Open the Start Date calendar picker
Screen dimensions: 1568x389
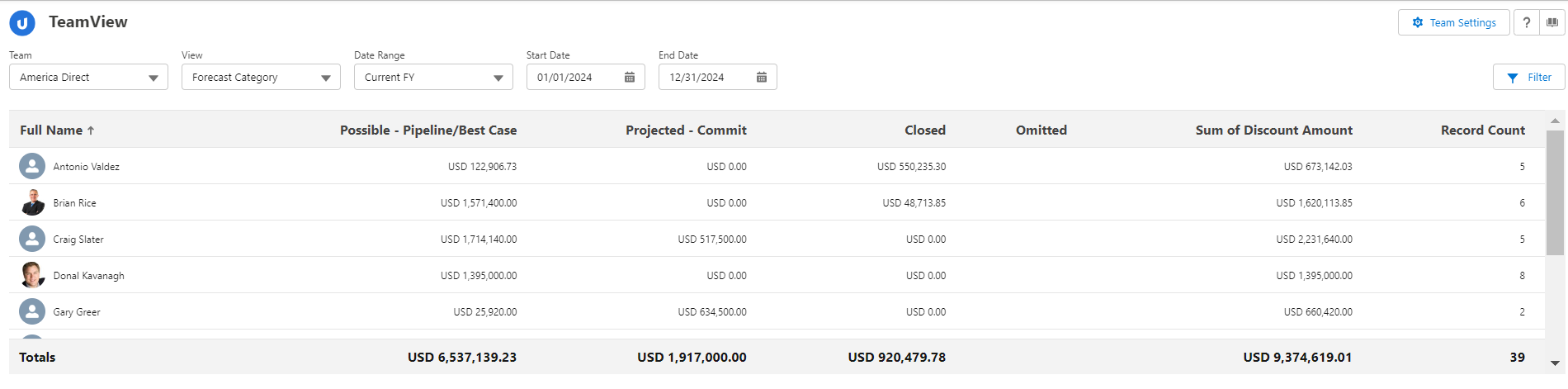click(x=630, y=78)
